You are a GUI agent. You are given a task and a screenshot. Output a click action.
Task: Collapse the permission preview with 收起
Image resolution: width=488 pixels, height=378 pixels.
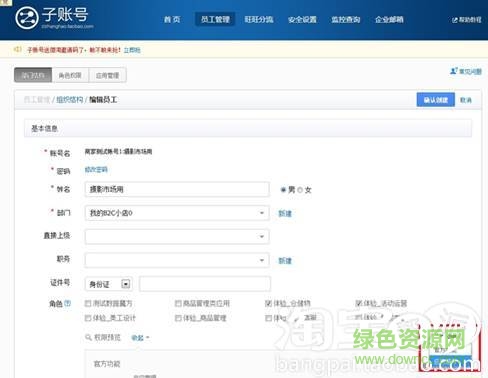(140, 338)
